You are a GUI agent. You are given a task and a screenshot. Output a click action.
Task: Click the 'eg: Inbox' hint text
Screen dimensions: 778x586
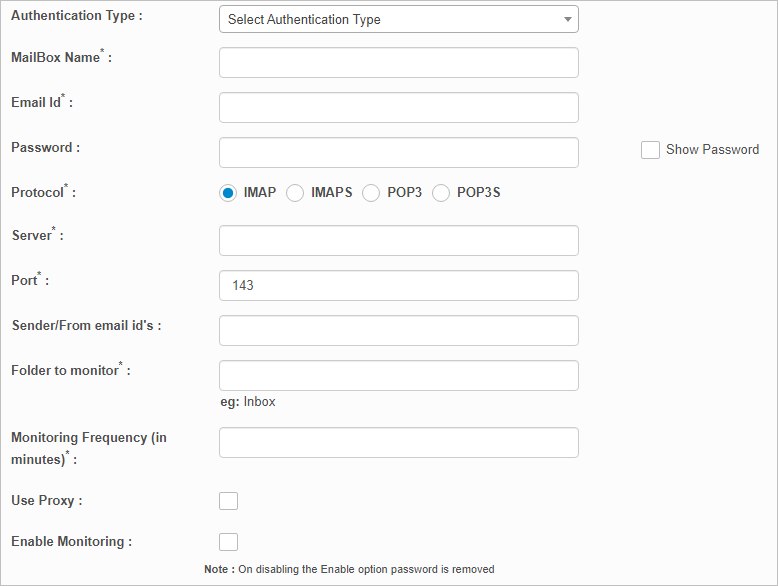(x=247, y=402)
